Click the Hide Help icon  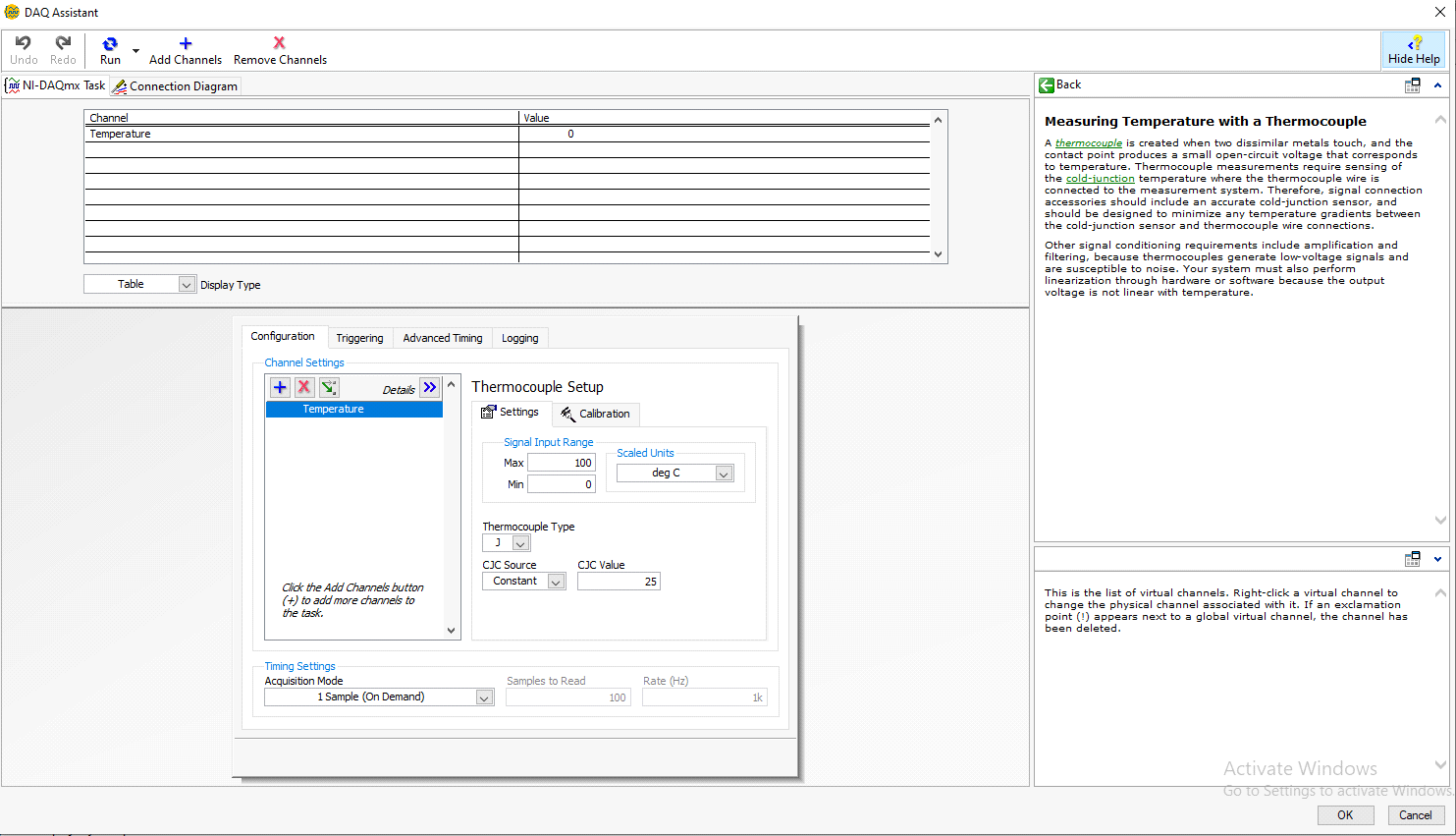[1414, 44]
